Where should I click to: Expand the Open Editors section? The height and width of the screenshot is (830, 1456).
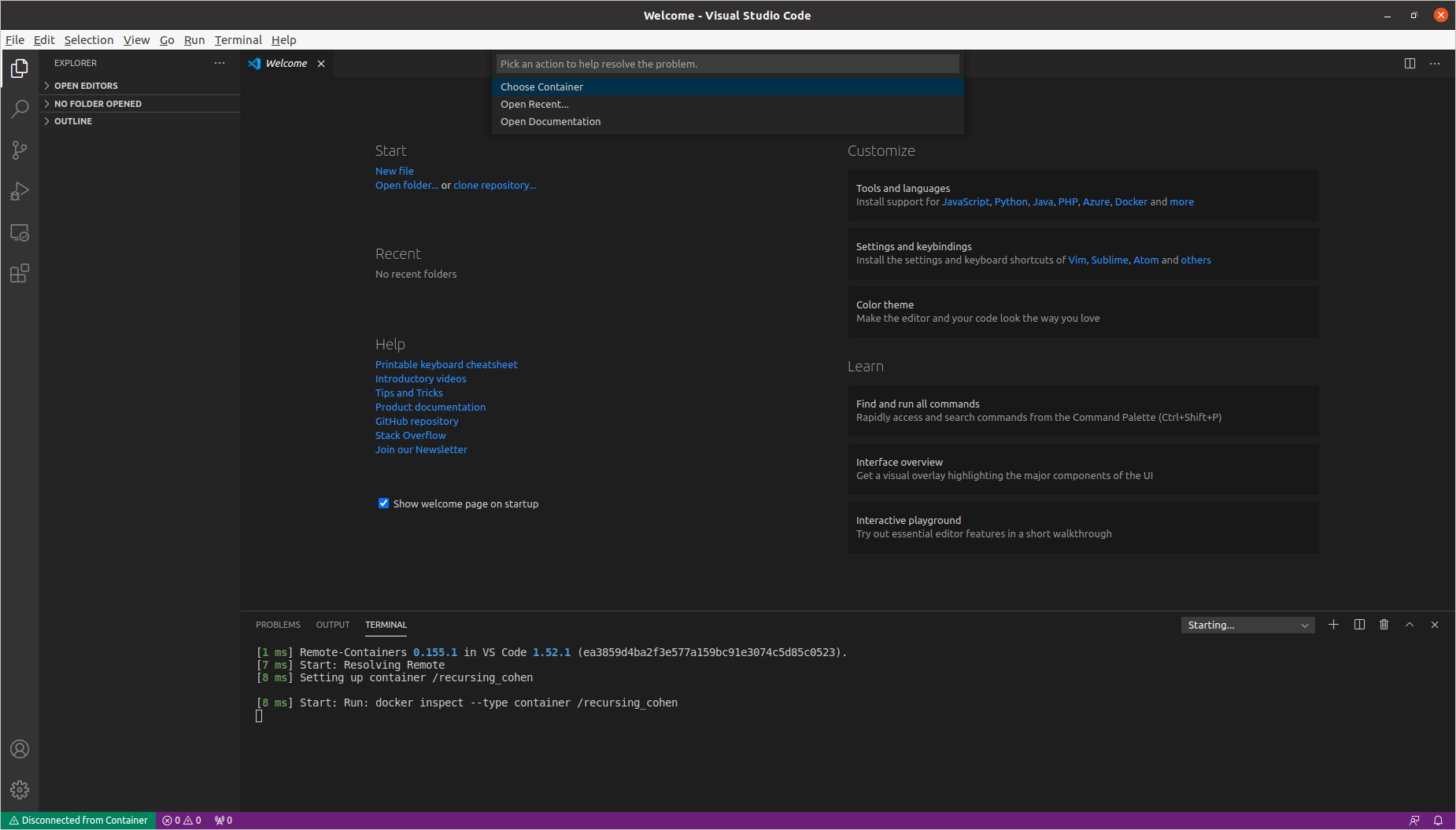coord(139,86)
